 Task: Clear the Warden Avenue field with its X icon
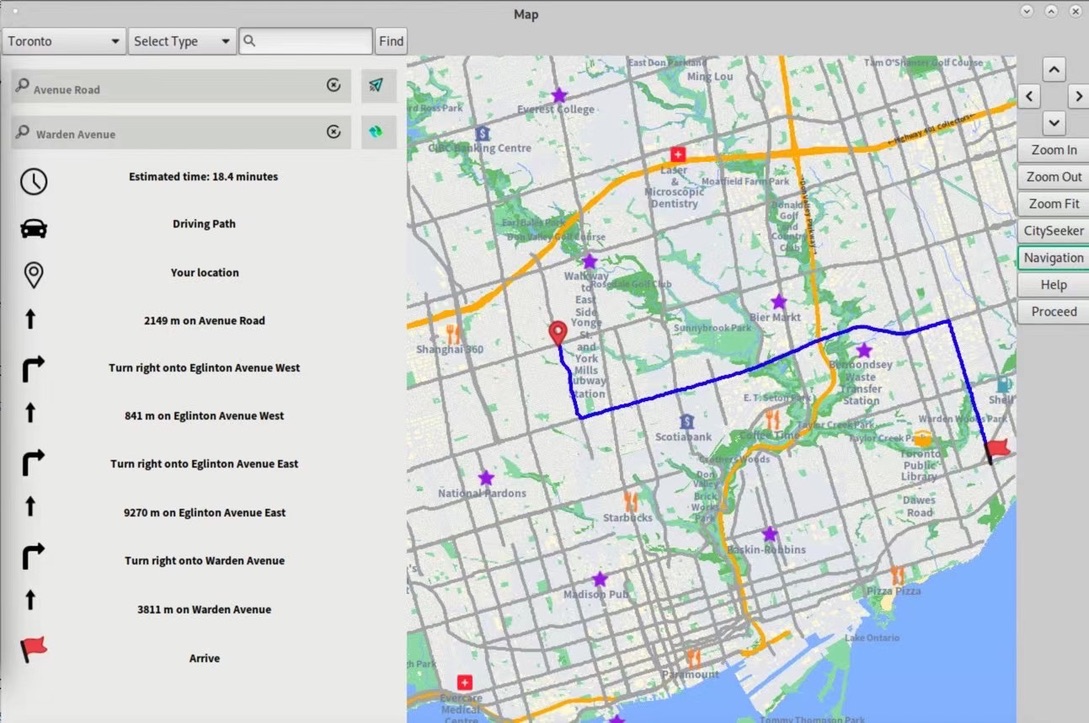[x=334, y=132]
